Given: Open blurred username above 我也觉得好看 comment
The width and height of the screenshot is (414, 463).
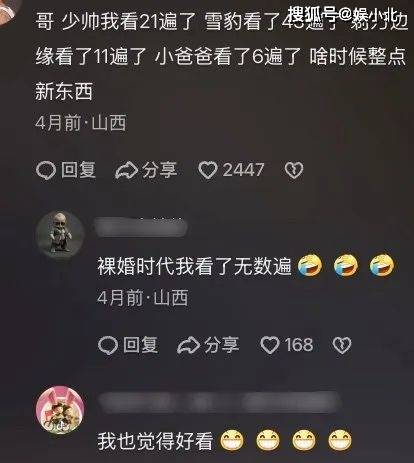Looking at the screenshot, I should [218, 402].
